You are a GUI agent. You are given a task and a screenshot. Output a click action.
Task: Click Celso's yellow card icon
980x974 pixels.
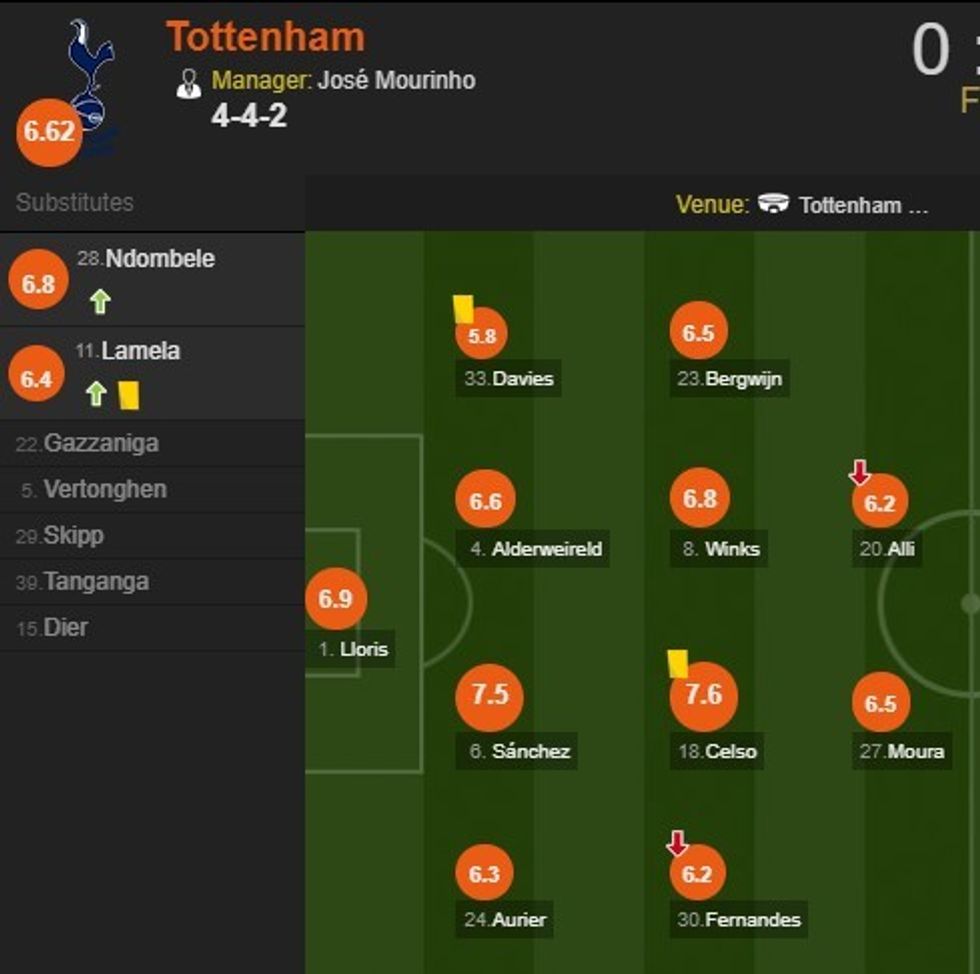678,664
